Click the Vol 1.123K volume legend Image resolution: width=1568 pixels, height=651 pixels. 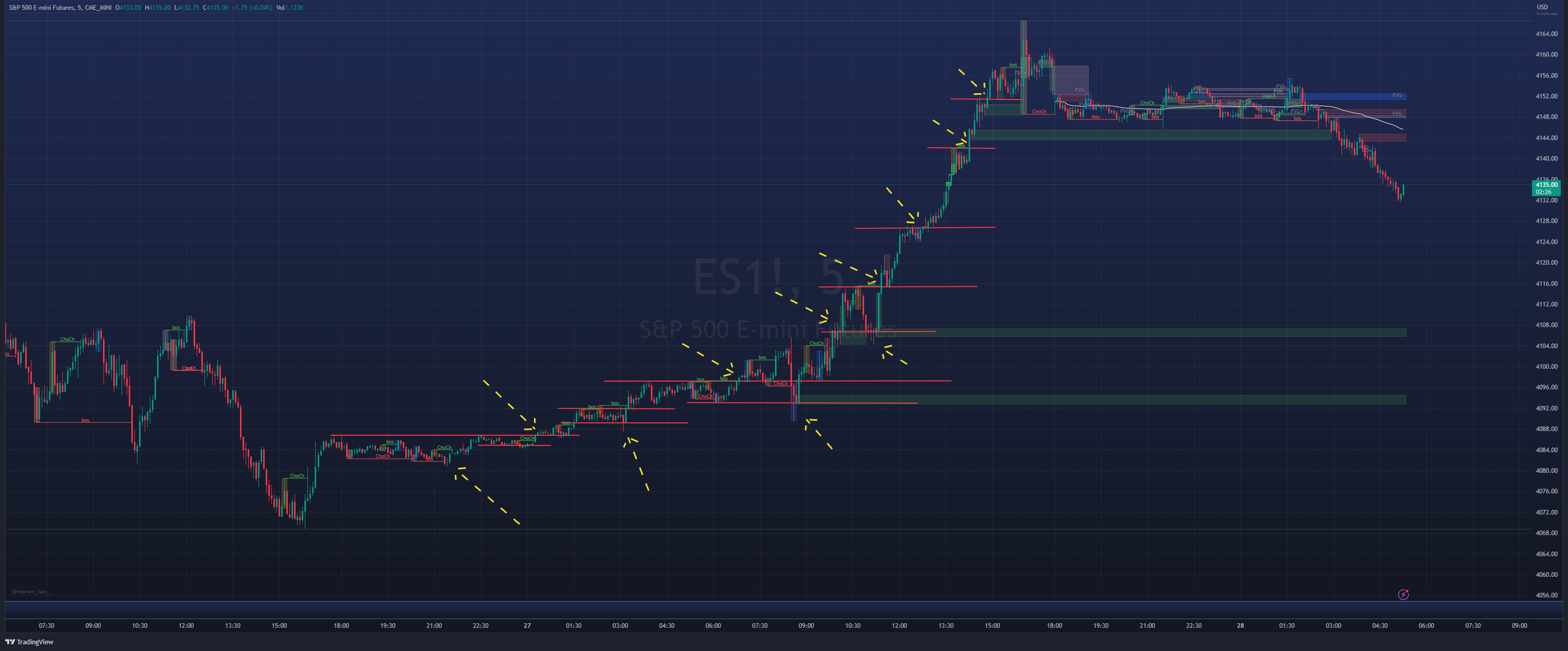point(290,7)
